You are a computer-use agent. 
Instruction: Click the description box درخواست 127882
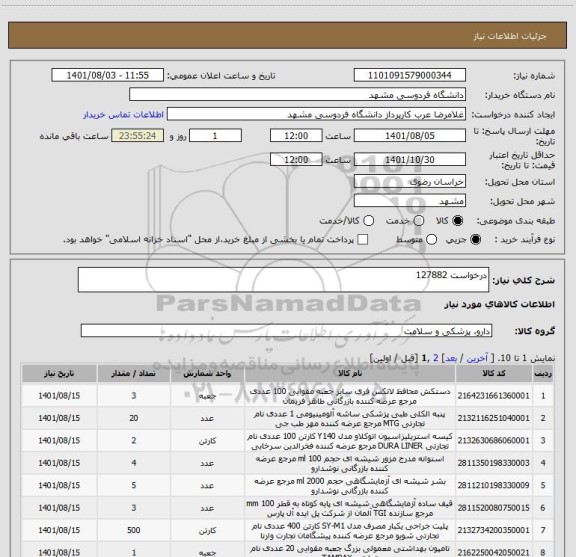tap(283, 280)
